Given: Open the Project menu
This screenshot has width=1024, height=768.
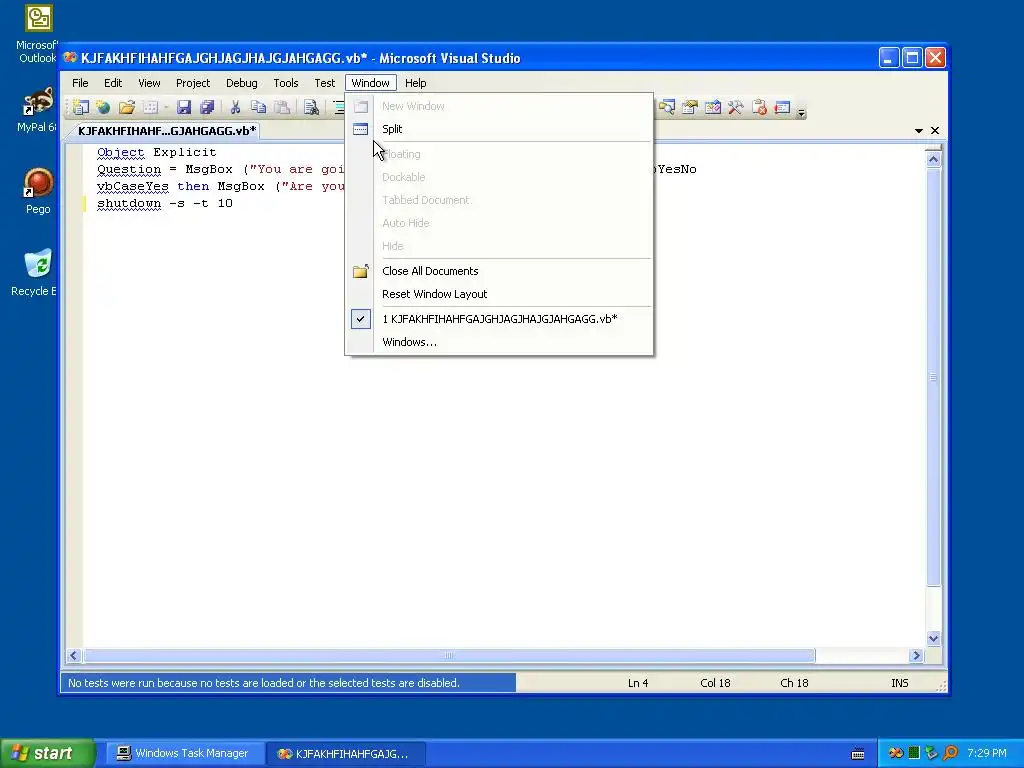Looking at the screenshot, I should (x=193, y=83).
